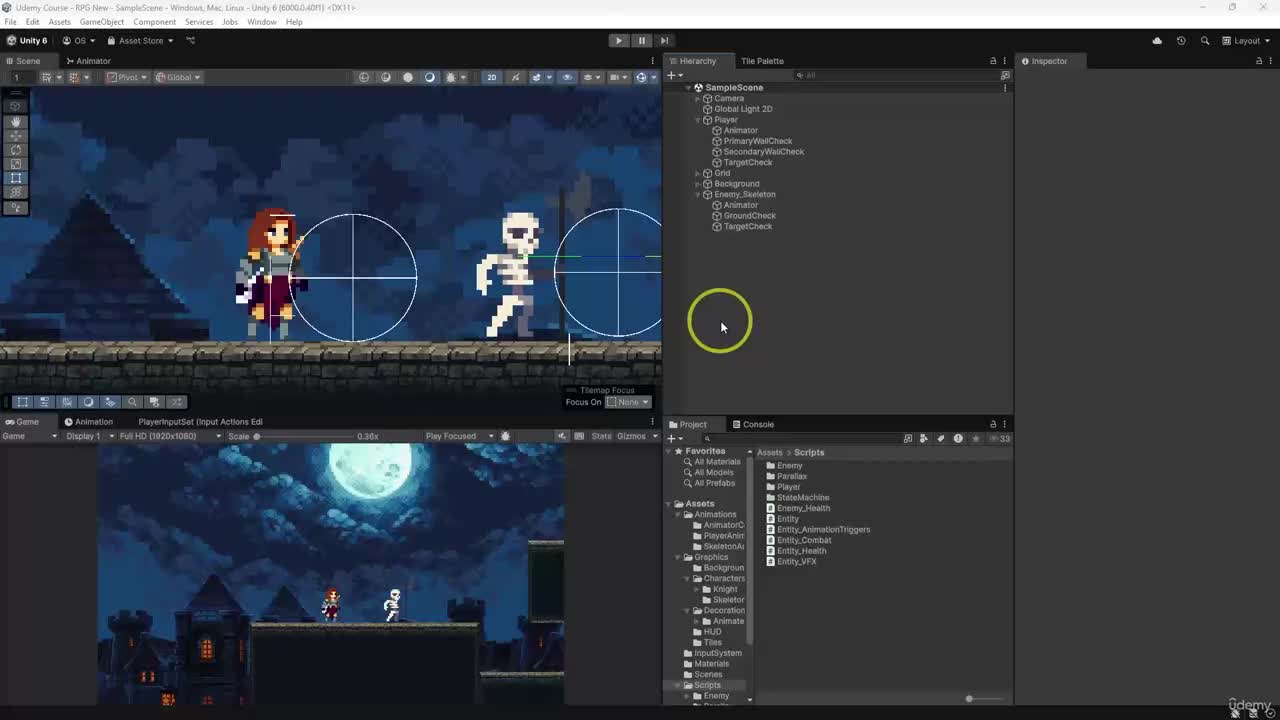Lock the Hierarchy panel
1280x720 pixels.
pos(993,61)
